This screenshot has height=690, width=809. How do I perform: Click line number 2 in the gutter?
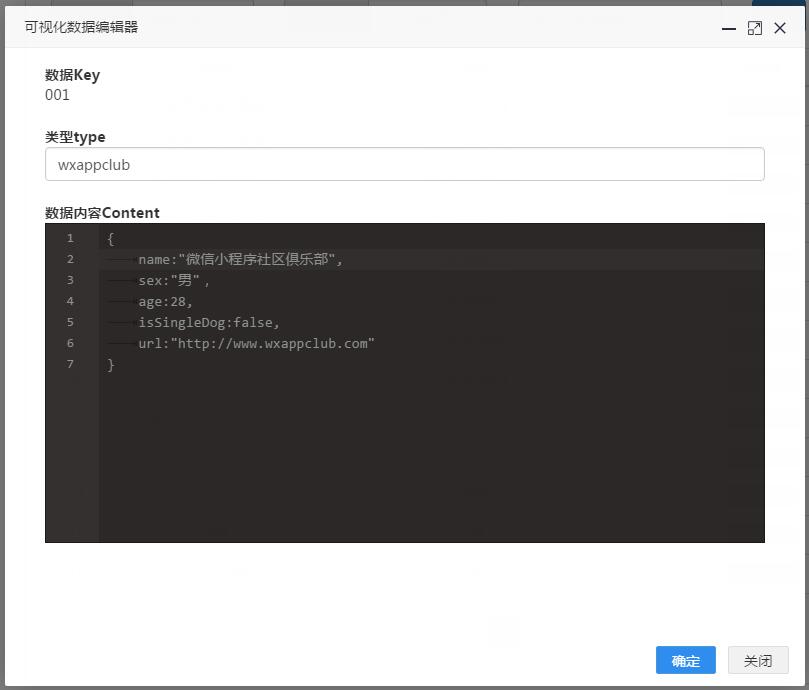[70, 259]
